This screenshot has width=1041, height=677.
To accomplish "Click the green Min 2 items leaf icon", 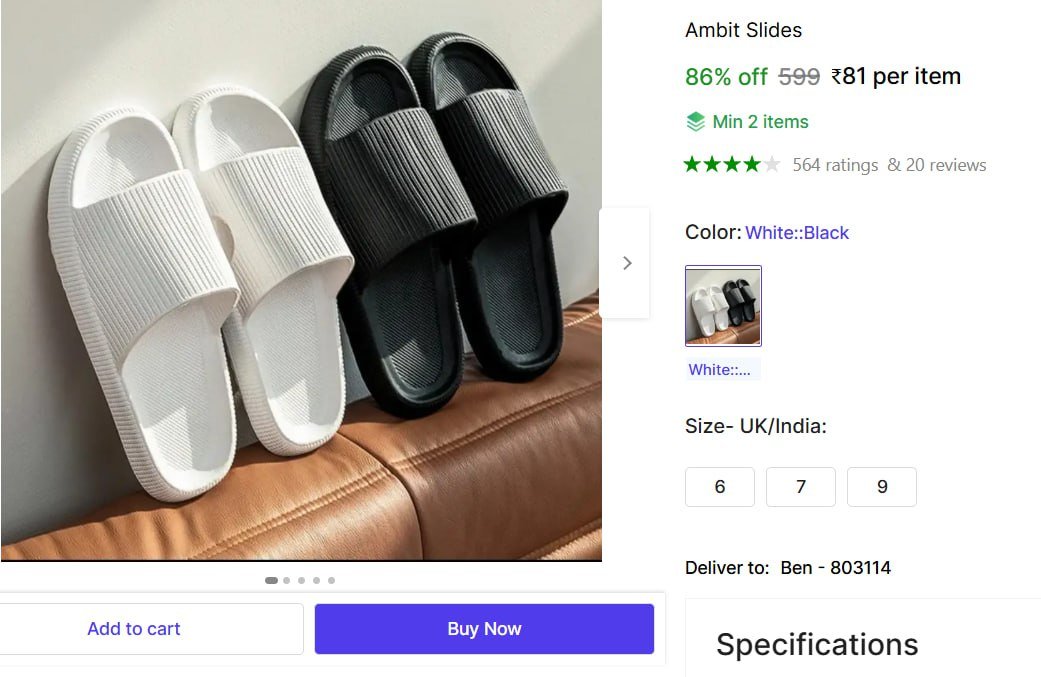I will click(694, 121).
